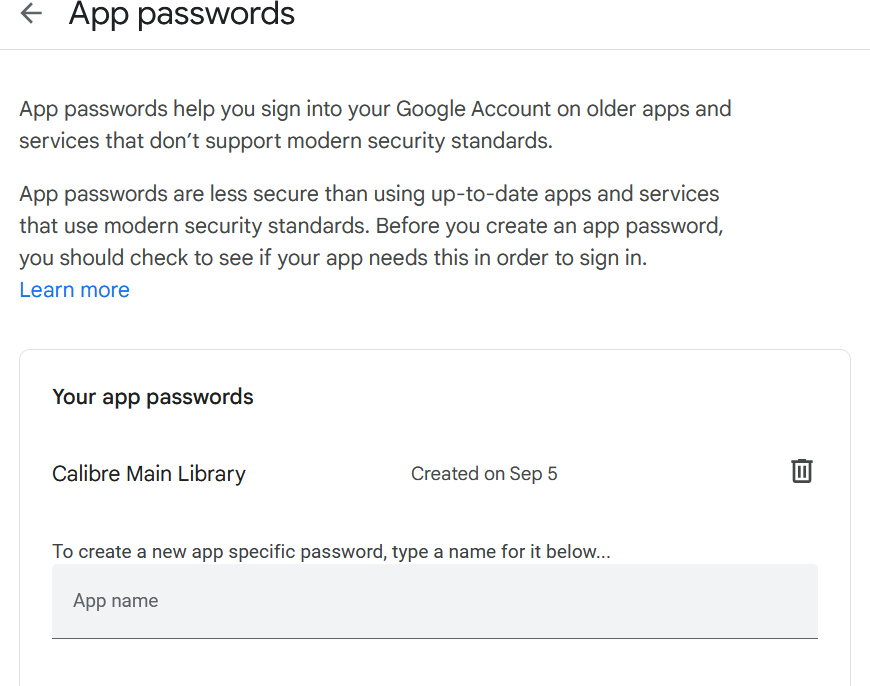This screenshot has height=686, width=870.
Task: Click the line starting "App passwords help you sign"
Action: click(x=375, y=109)
